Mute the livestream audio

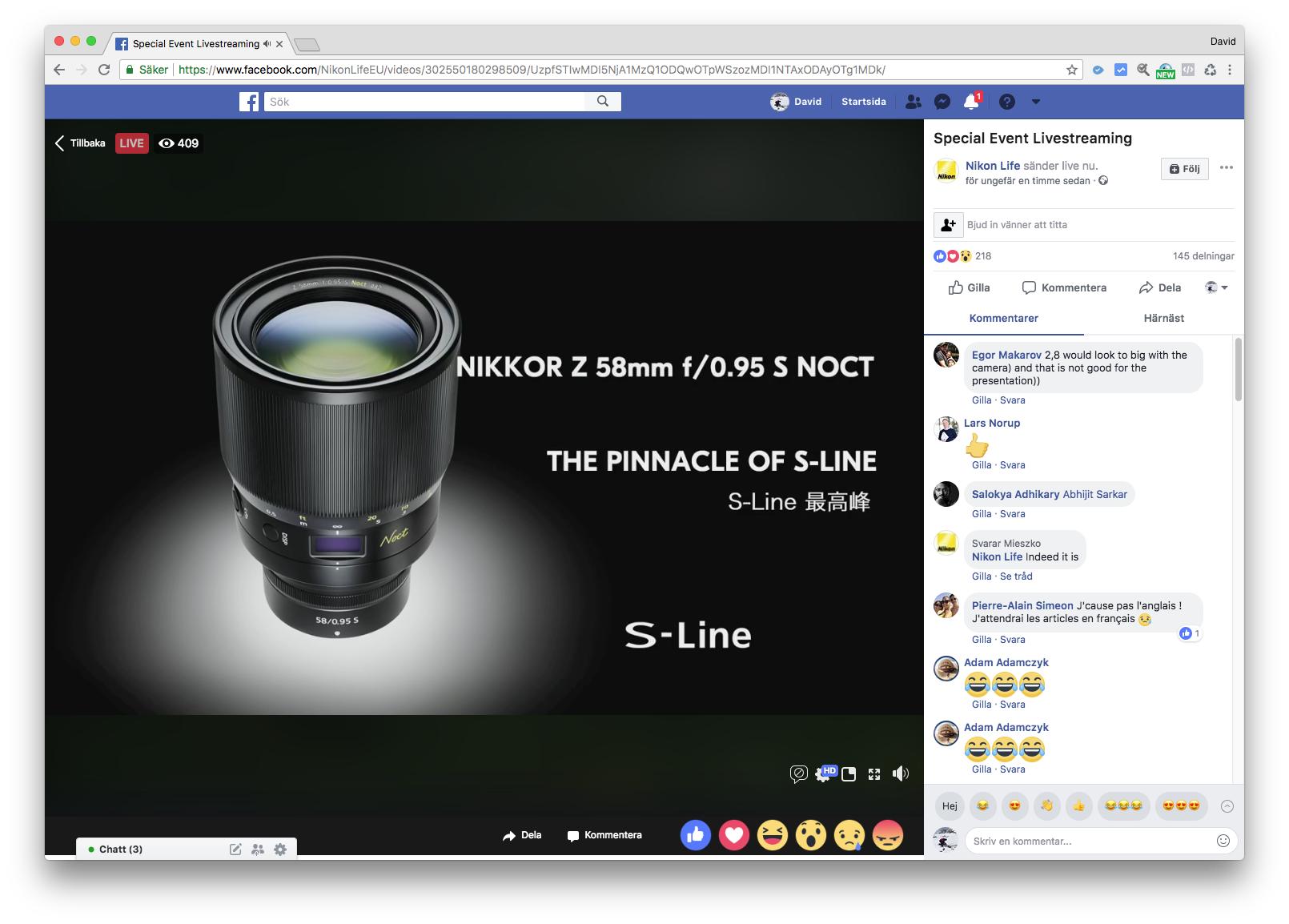[901, 773]
